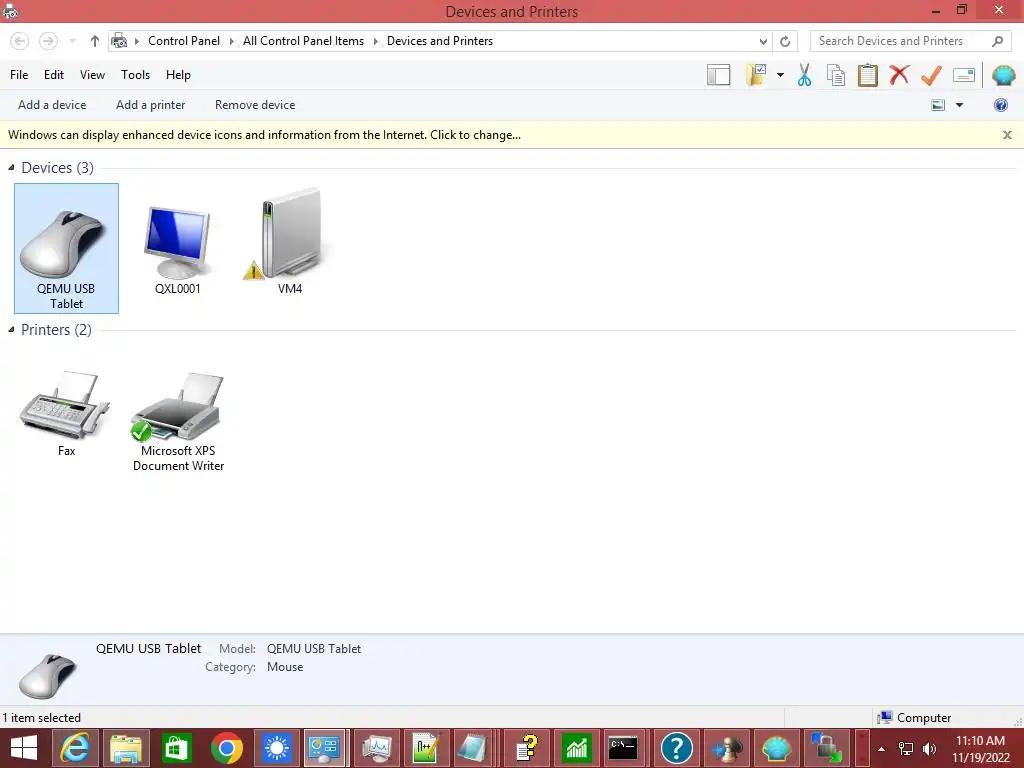Open Internet Explorer from the taskbar
Viewport: 1024px width, 768px height.
[x=75, y=748]
